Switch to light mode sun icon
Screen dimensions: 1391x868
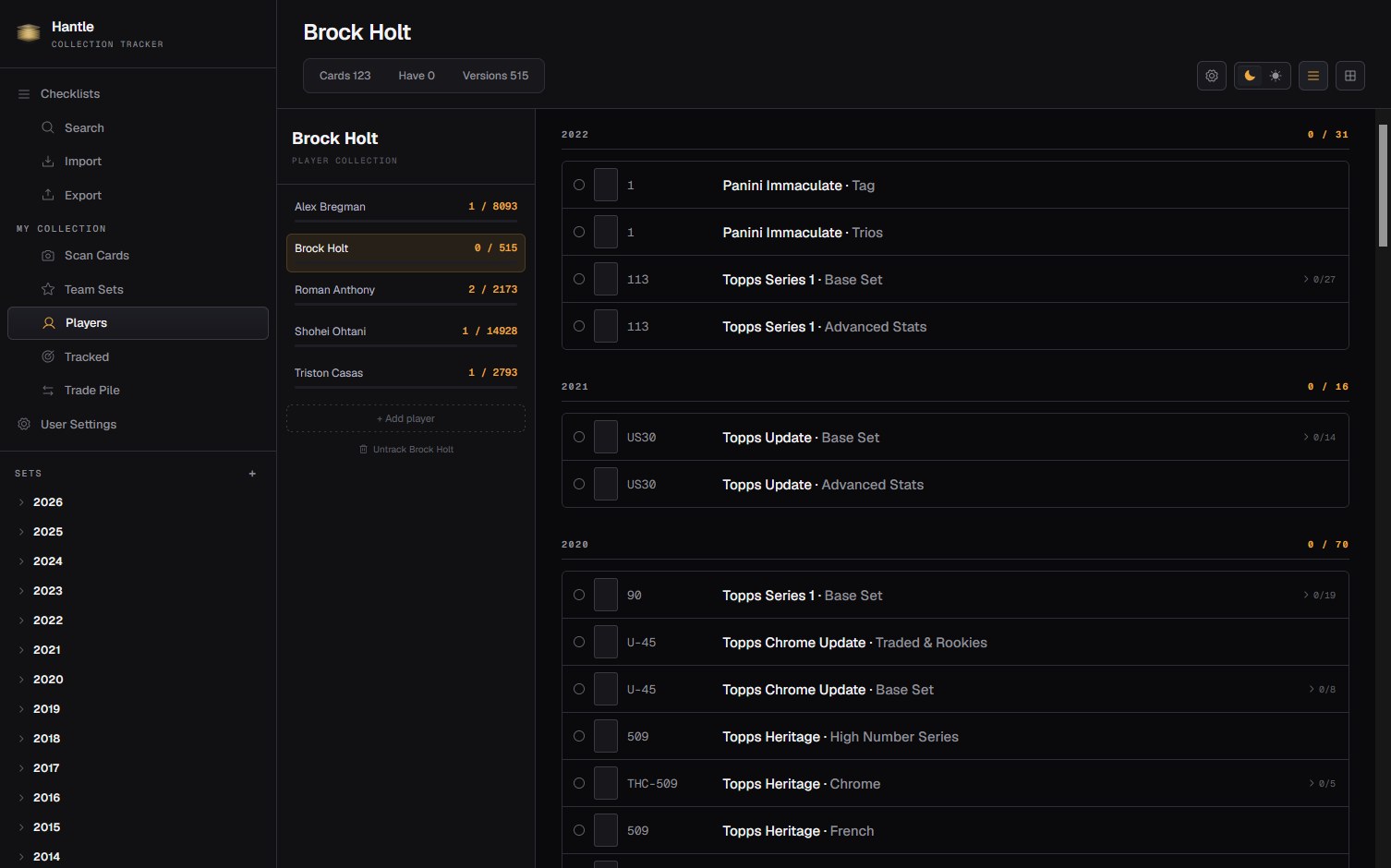[1276, 76]
